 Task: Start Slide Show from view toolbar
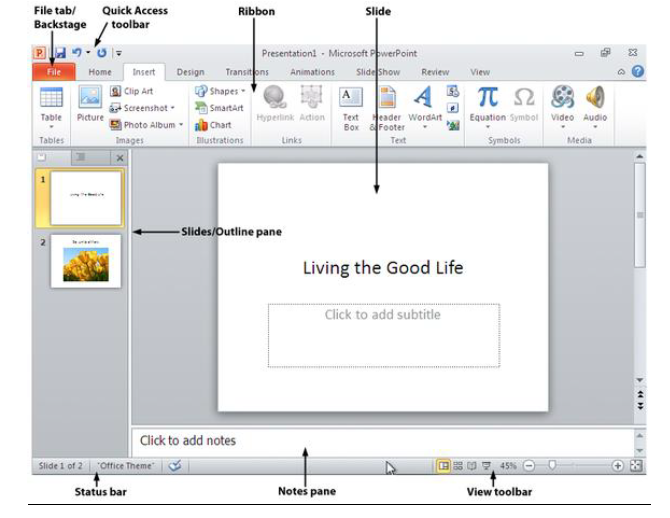point(486,466)
